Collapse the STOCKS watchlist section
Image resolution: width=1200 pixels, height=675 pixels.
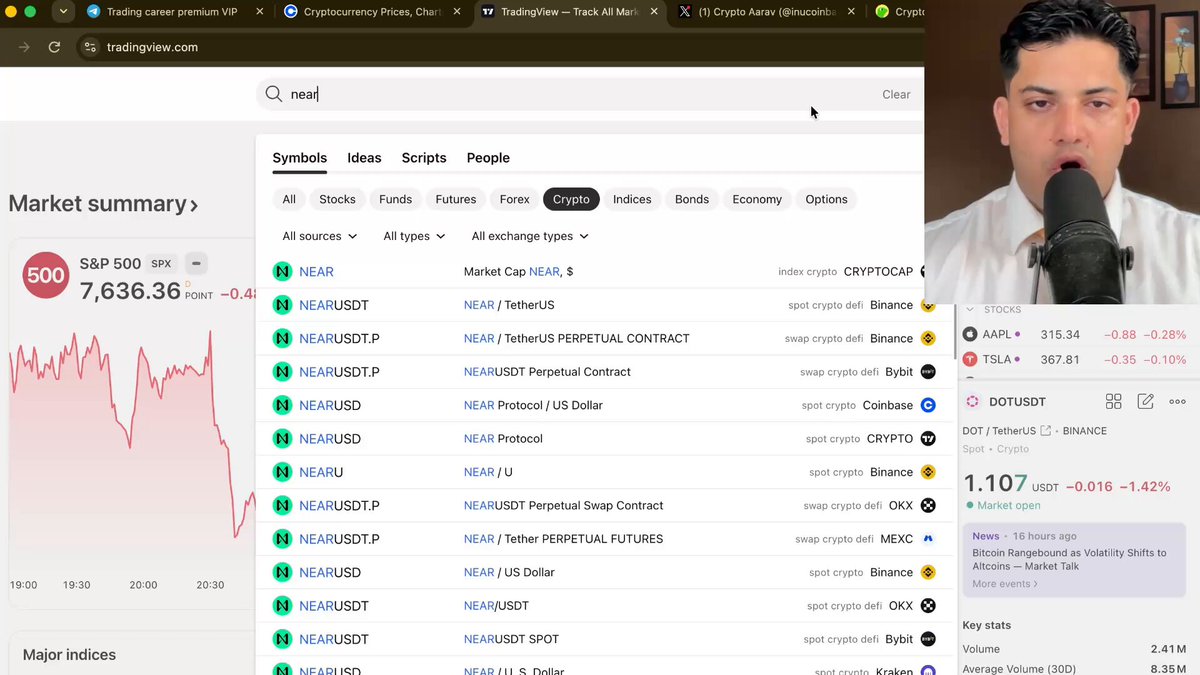969,310
